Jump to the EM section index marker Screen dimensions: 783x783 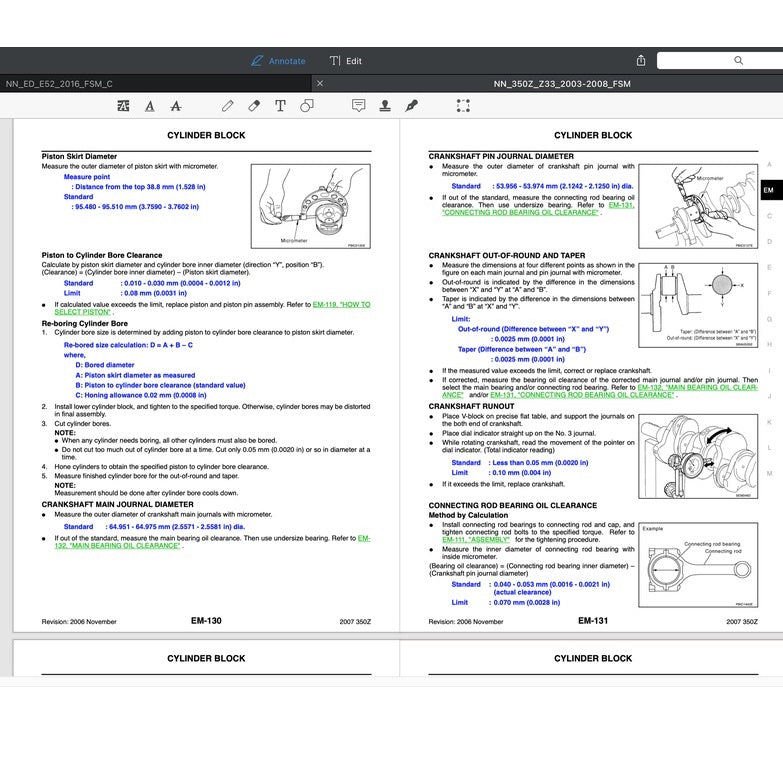click(768, 190)
